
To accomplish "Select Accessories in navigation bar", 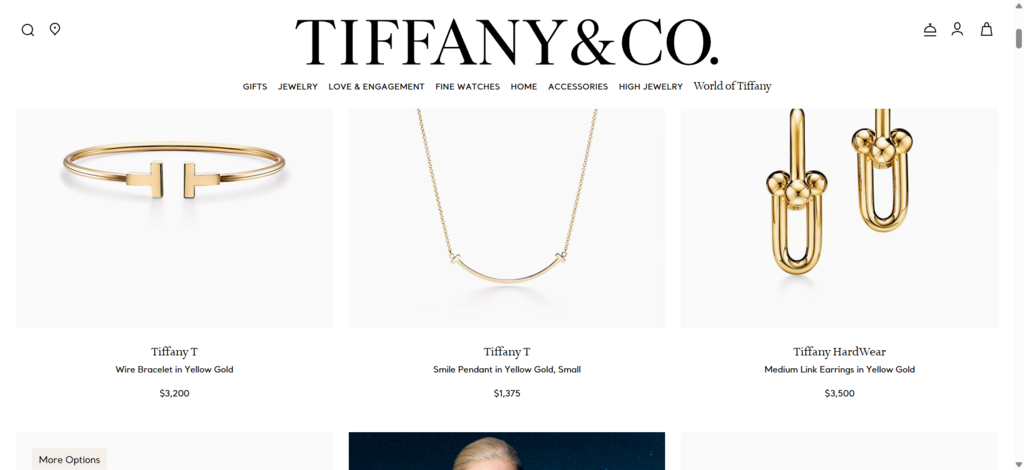I will 578,86.
